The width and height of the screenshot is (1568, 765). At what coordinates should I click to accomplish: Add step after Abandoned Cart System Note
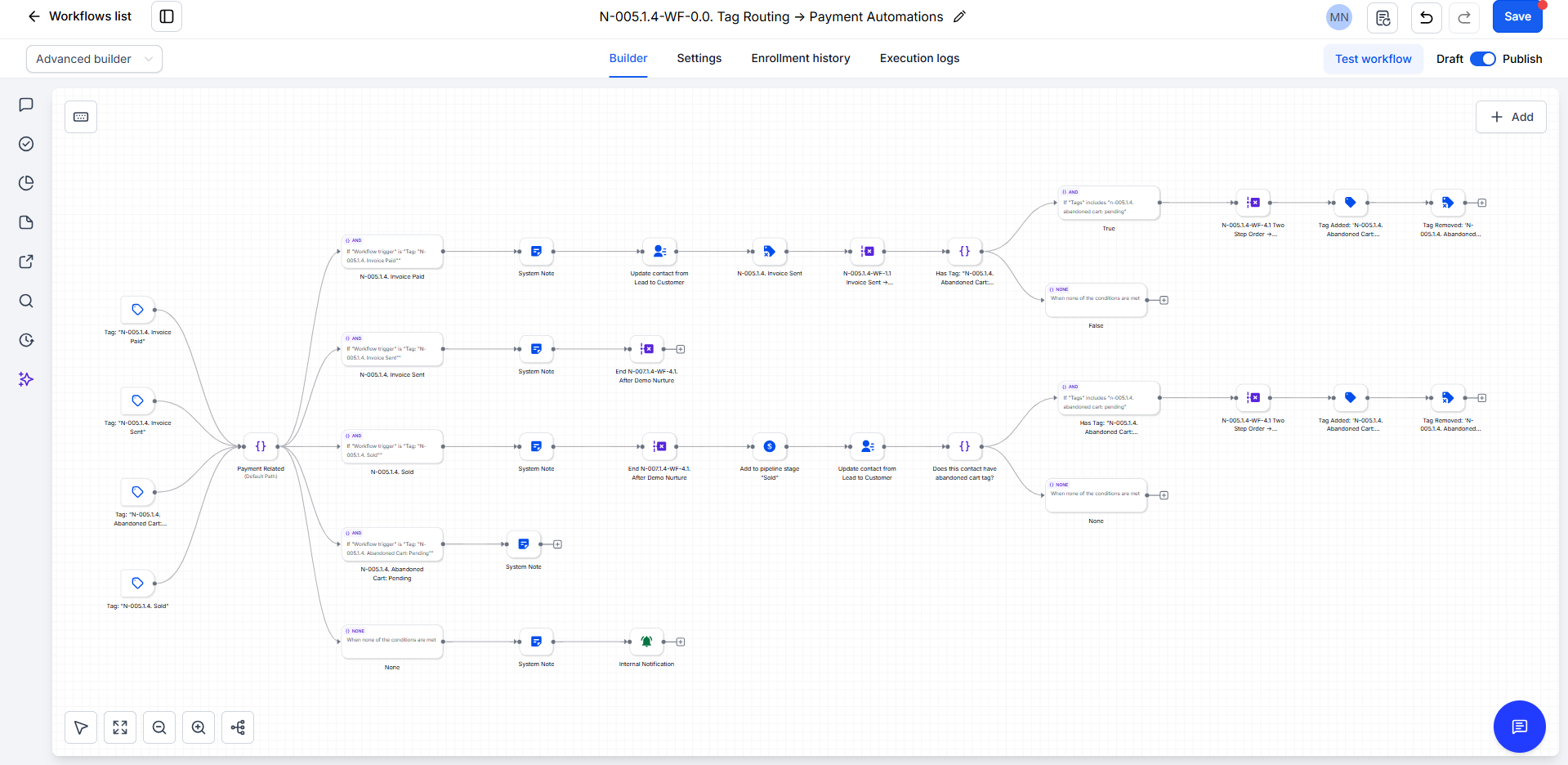pyautogui.click(x=557, y=544)
